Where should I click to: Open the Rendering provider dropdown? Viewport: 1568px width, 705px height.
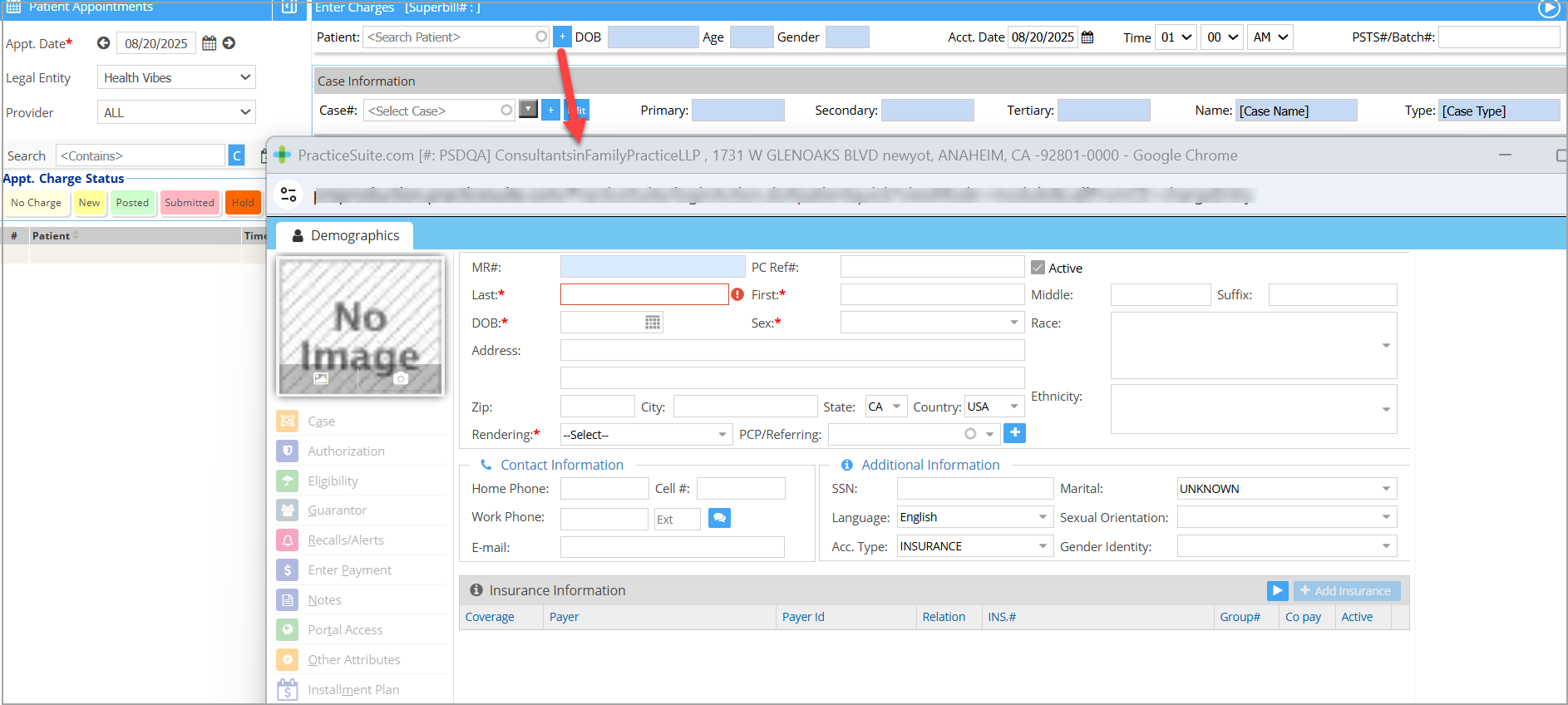(646, 435)
